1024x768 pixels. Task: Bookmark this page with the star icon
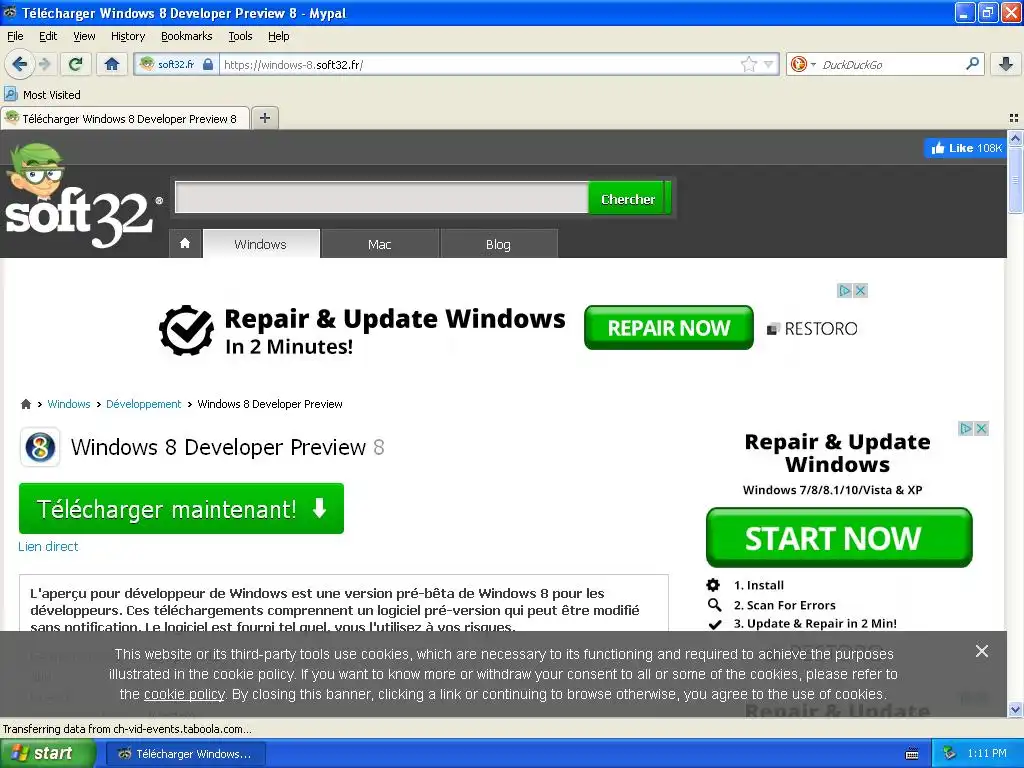coord(748,64)
